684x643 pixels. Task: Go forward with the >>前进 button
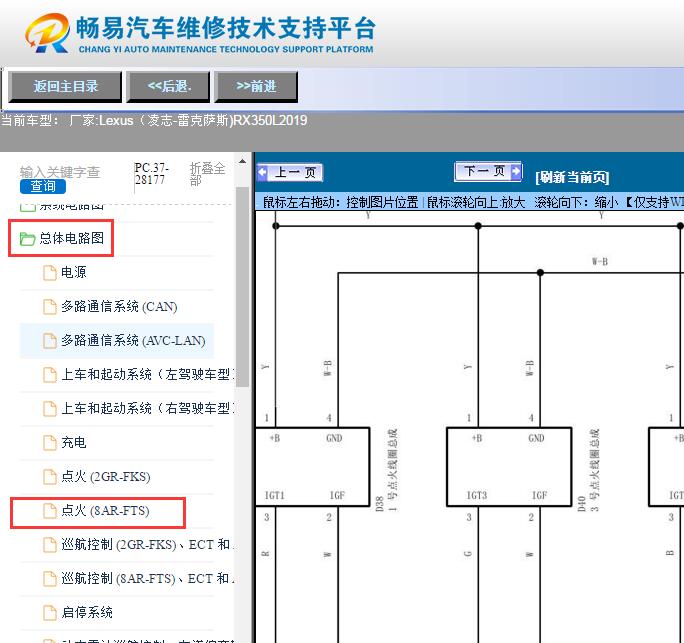[256, 86]
